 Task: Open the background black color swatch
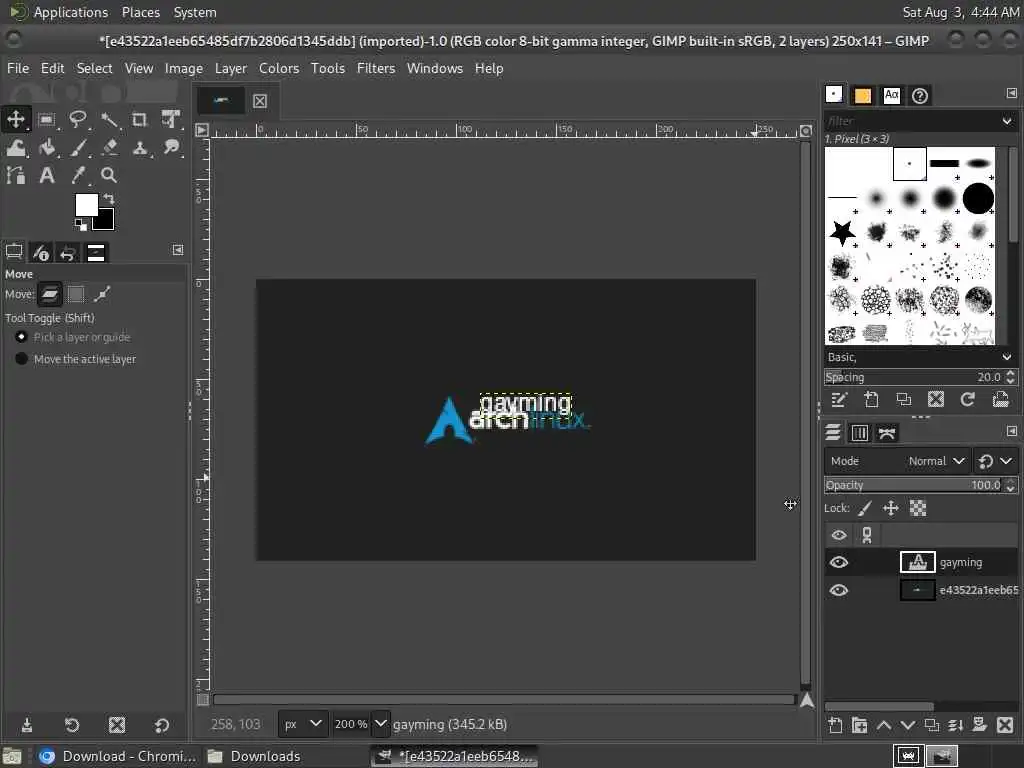tap(106, 221)
